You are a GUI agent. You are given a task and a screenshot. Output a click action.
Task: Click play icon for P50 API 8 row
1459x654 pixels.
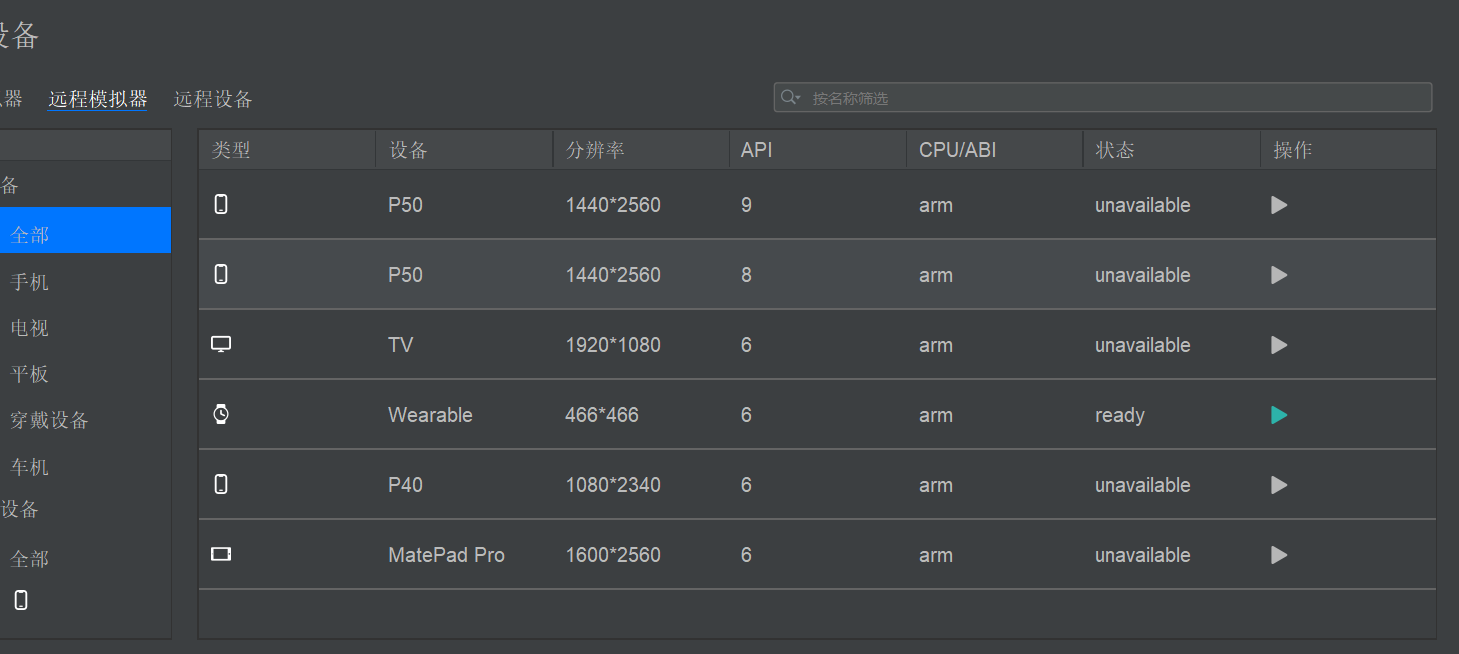pyautogui.click(x=1278, y=275)
